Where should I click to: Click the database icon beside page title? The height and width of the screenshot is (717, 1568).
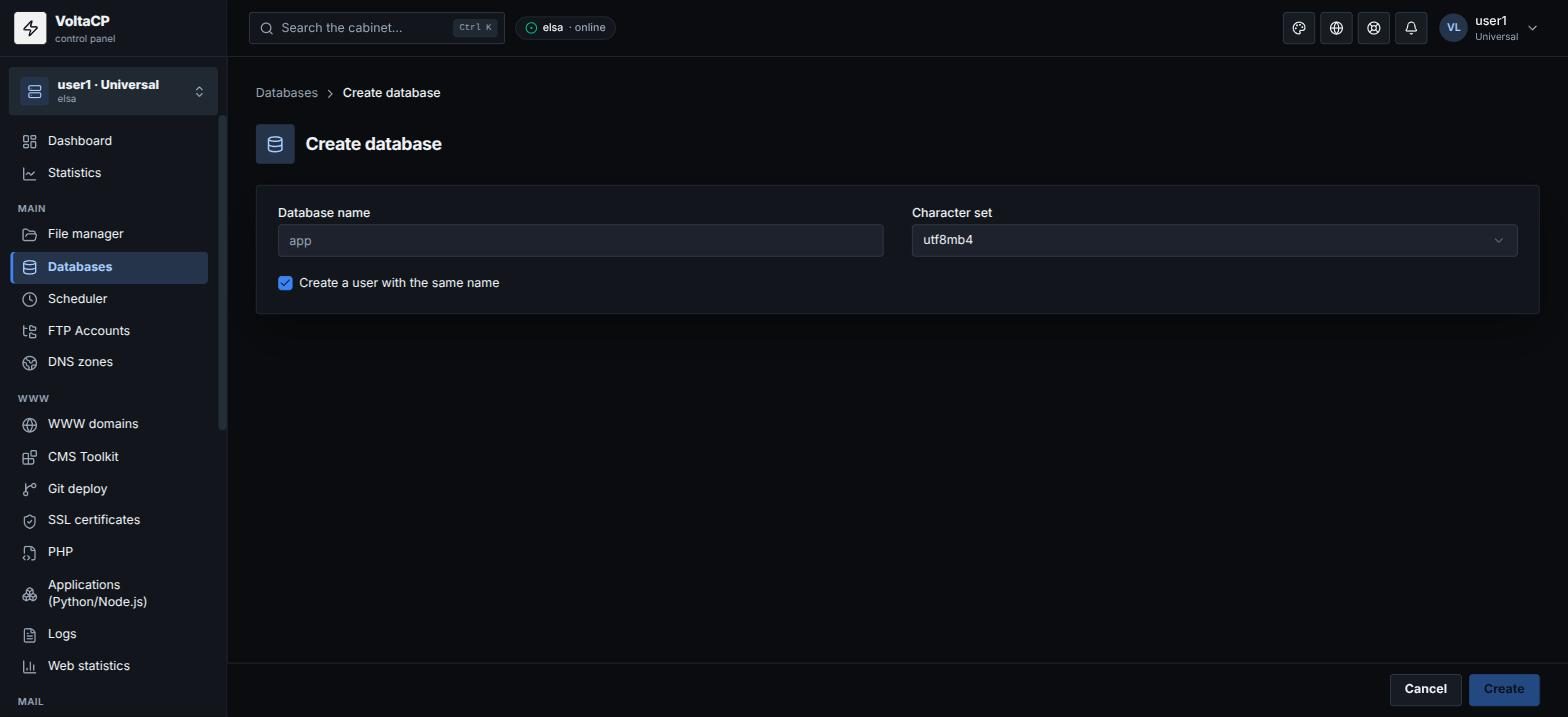(275, 144)
